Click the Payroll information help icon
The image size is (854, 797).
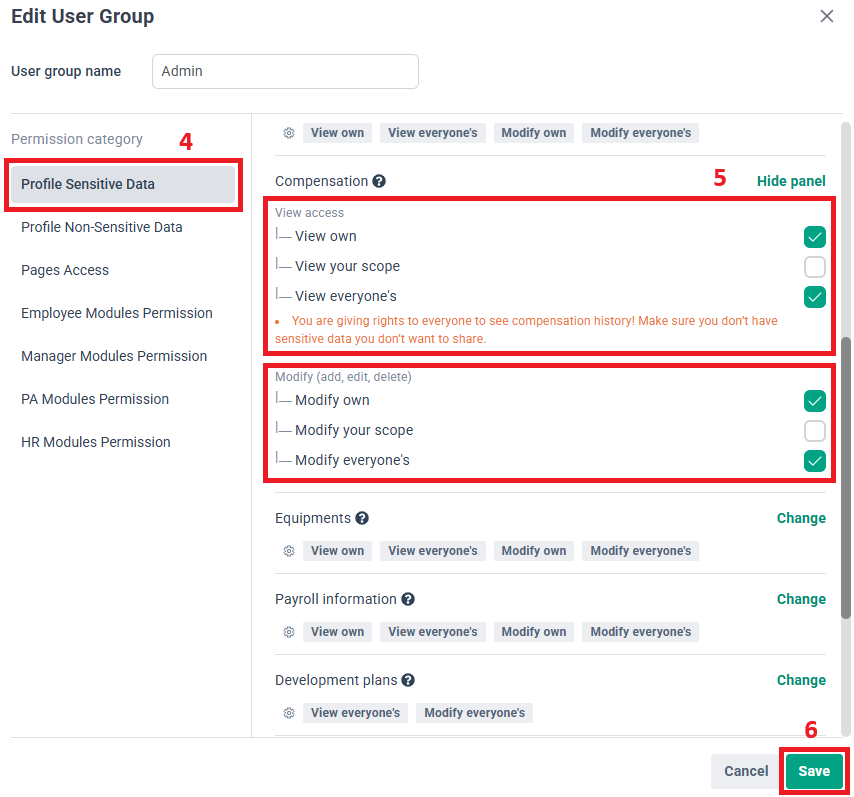click(x=408, y=600)
